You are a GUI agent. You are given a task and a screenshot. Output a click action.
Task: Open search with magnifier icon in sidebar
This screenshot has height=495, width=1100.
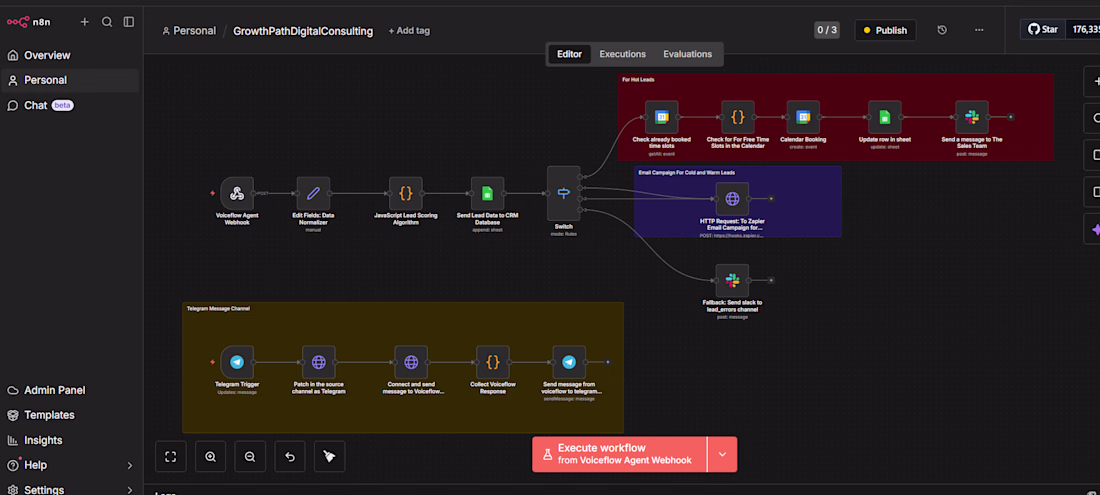107,22
